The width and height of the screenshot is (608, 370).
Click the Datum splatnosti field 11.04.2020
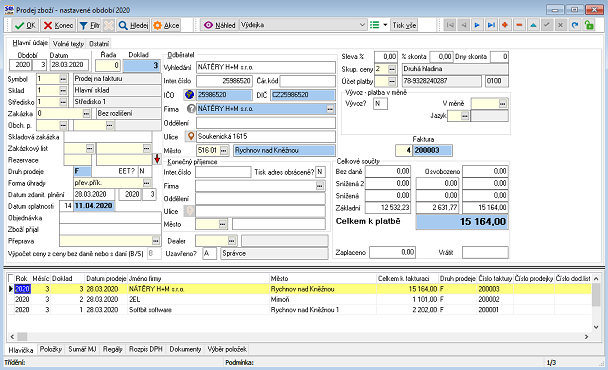93,206
